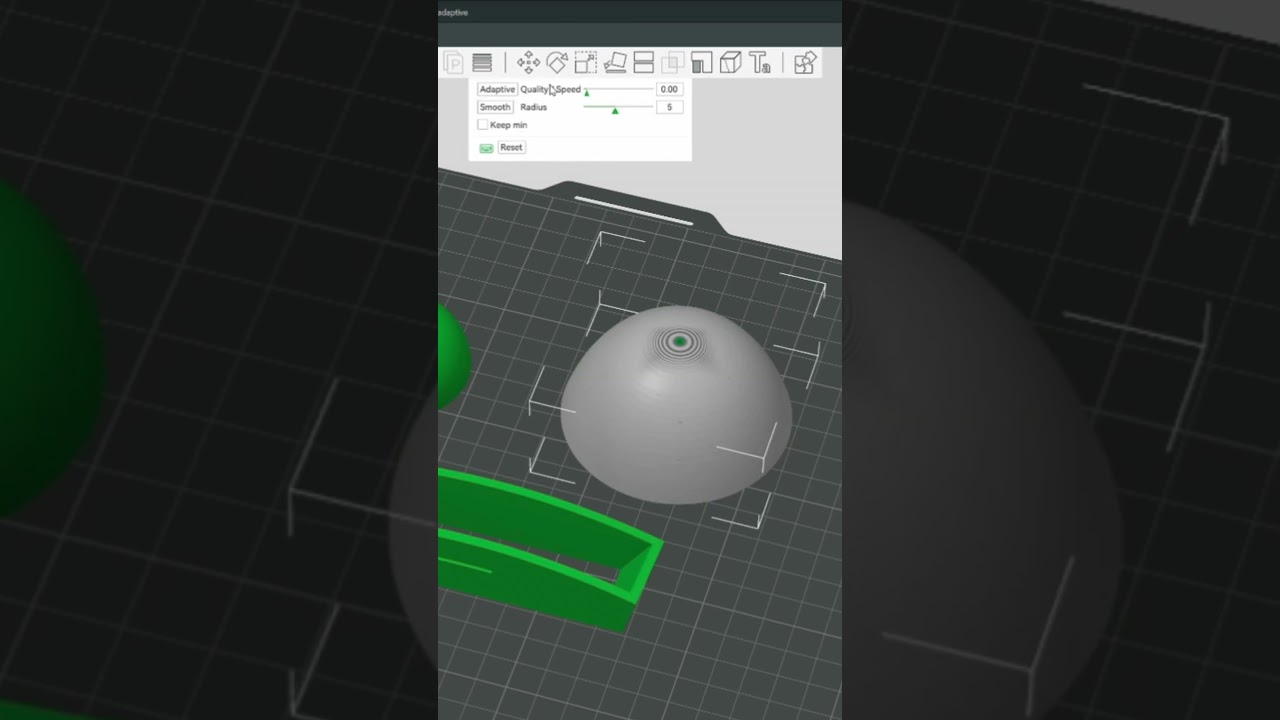Click the Smooth button
The width and height of the screenshot is (1280, 720).
(x=495, y=107)
